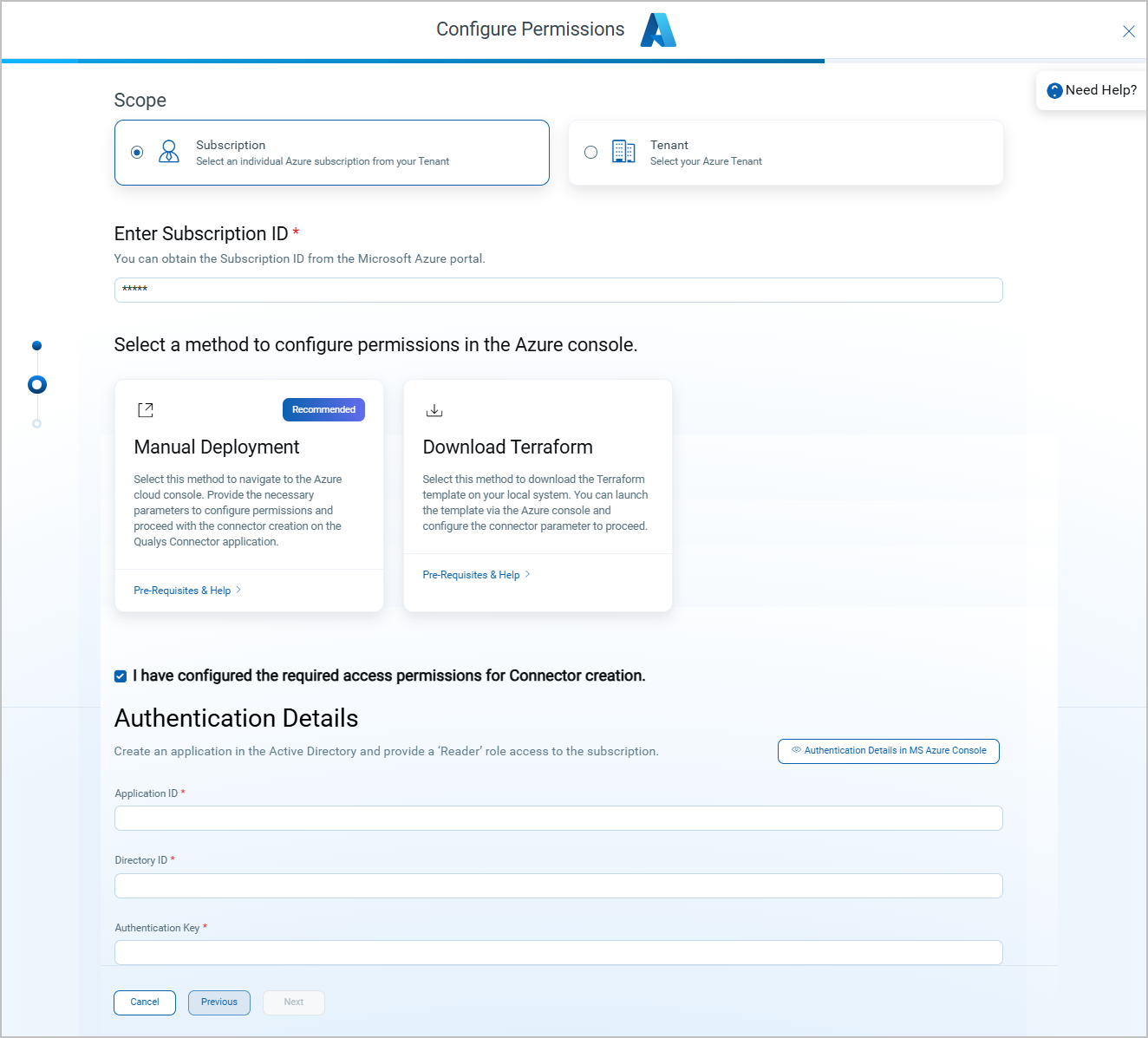This screenshot has height=1038, width=1148.
Task: Click the first step dot in wizard stepper
Action: tap(36, 345)
